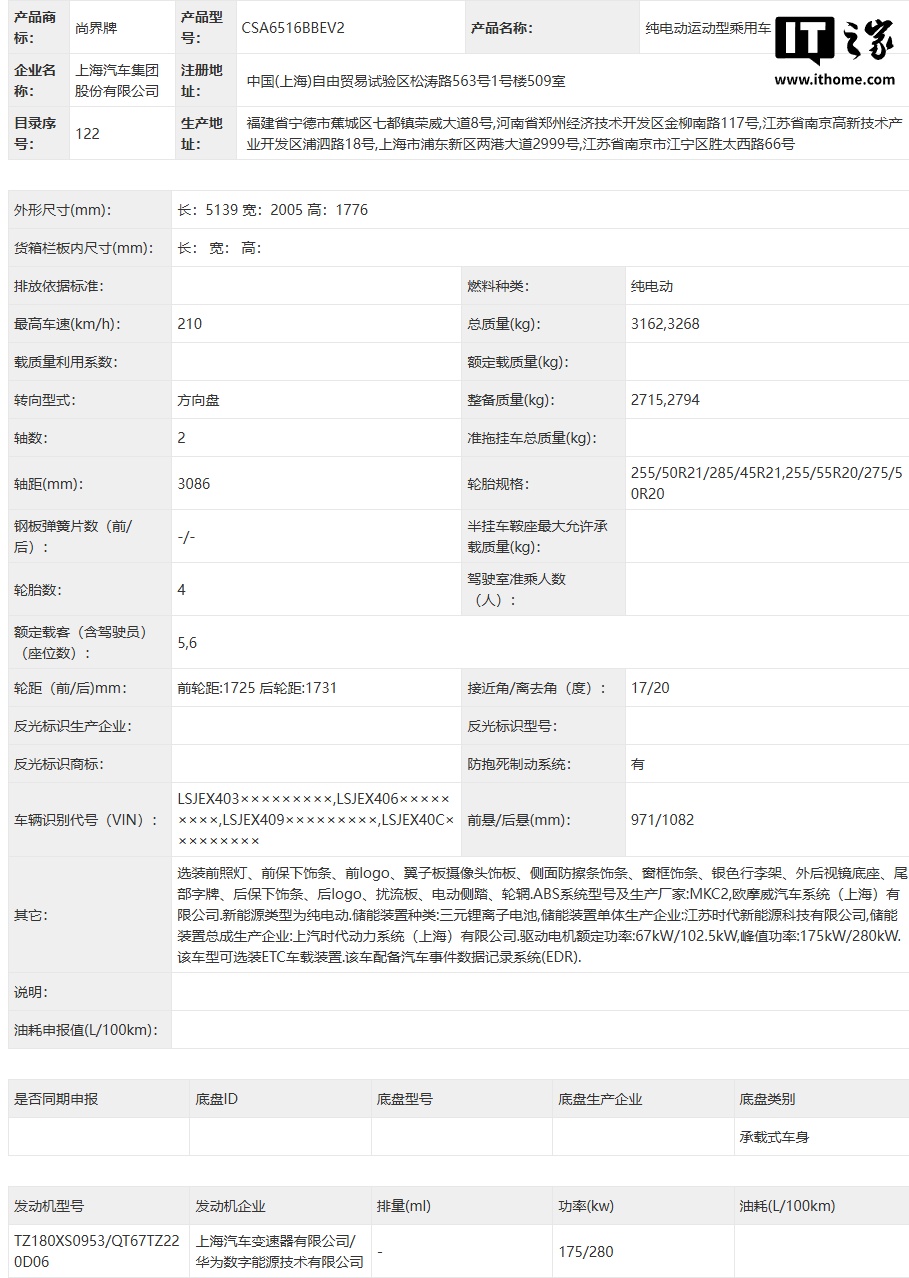Click total mass value 3162,3268
Viewport: 909px width, 1278px height.
point(665,324)
